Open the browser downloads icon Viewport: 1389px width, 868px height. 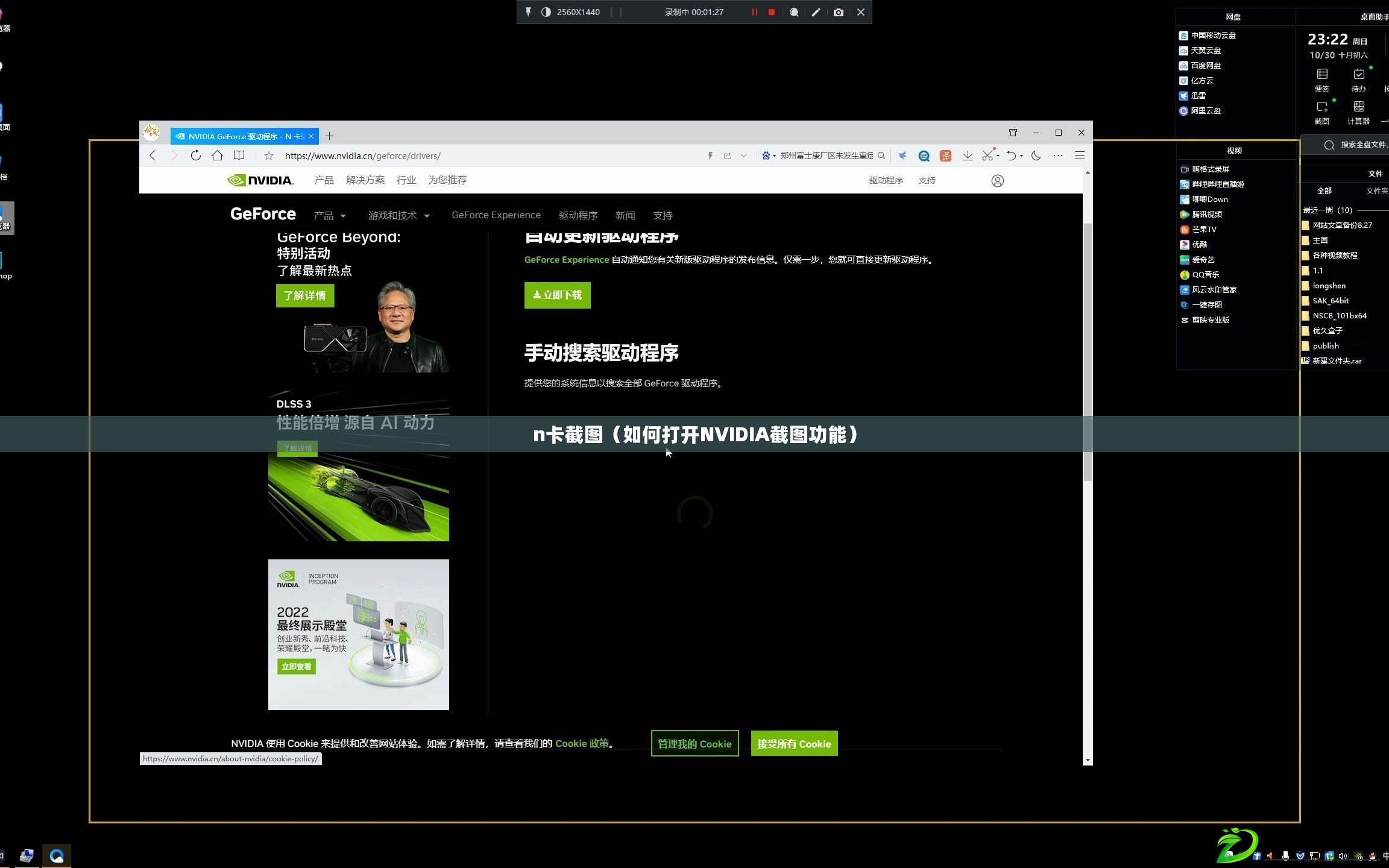coord(968,156)
